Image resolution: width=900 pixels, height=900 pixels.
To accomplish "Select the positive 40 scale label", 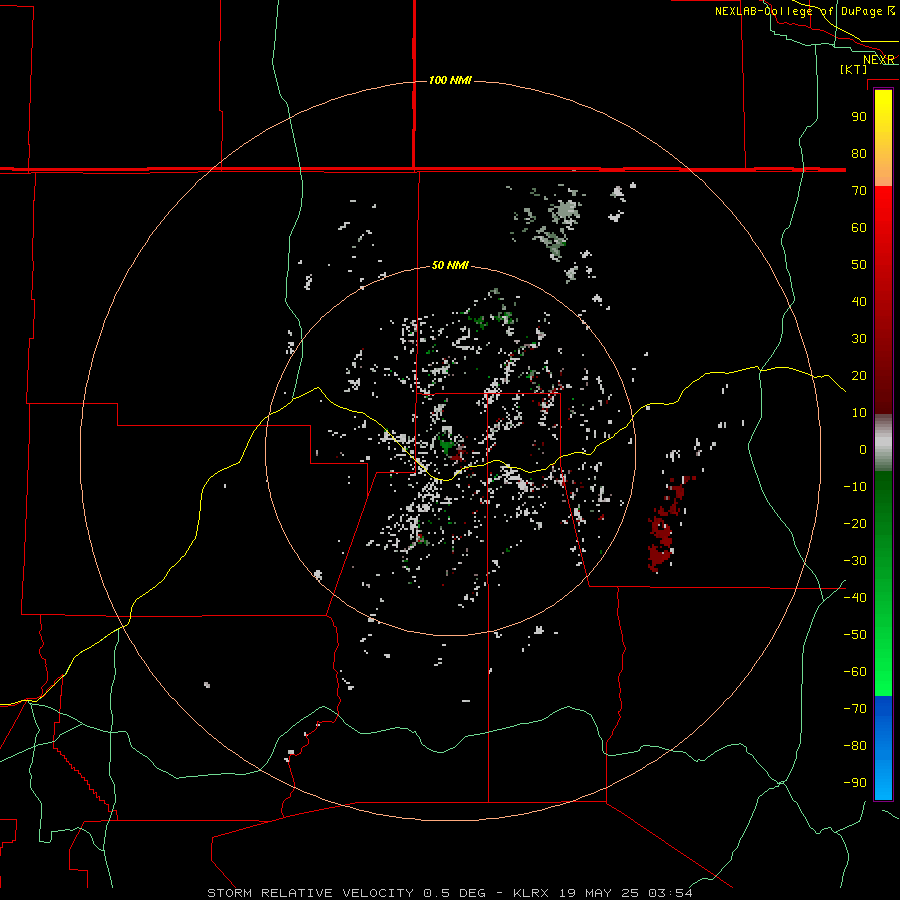I will point(859,301).
